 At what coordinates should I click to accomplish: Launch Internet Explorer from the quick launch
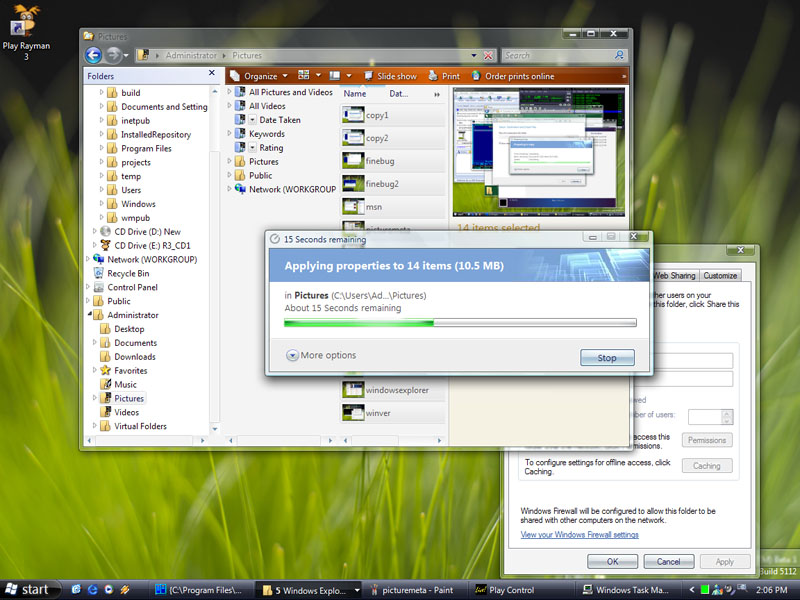tap(92, 590)
